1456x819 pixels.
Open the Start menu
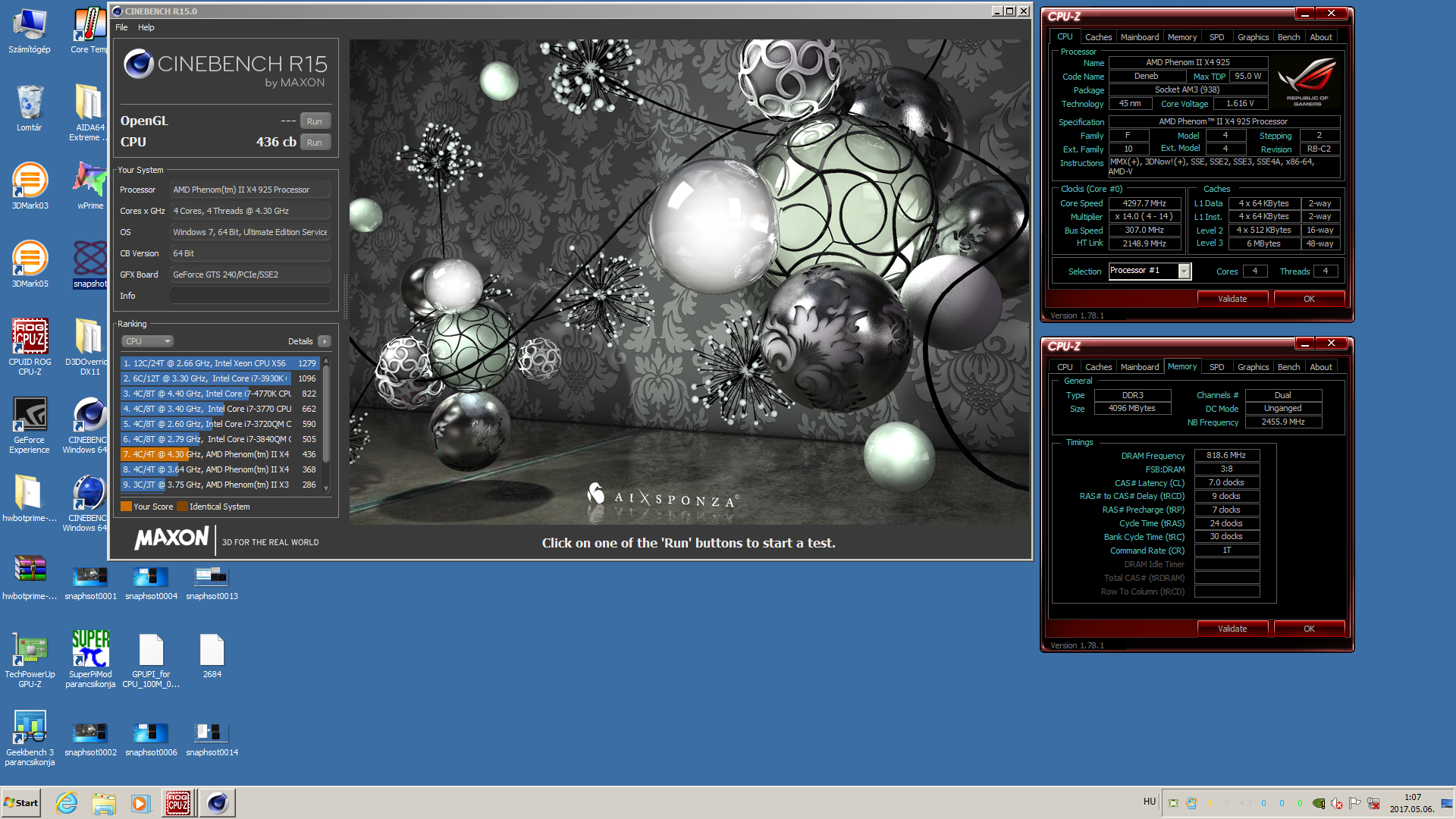(21, 803)
